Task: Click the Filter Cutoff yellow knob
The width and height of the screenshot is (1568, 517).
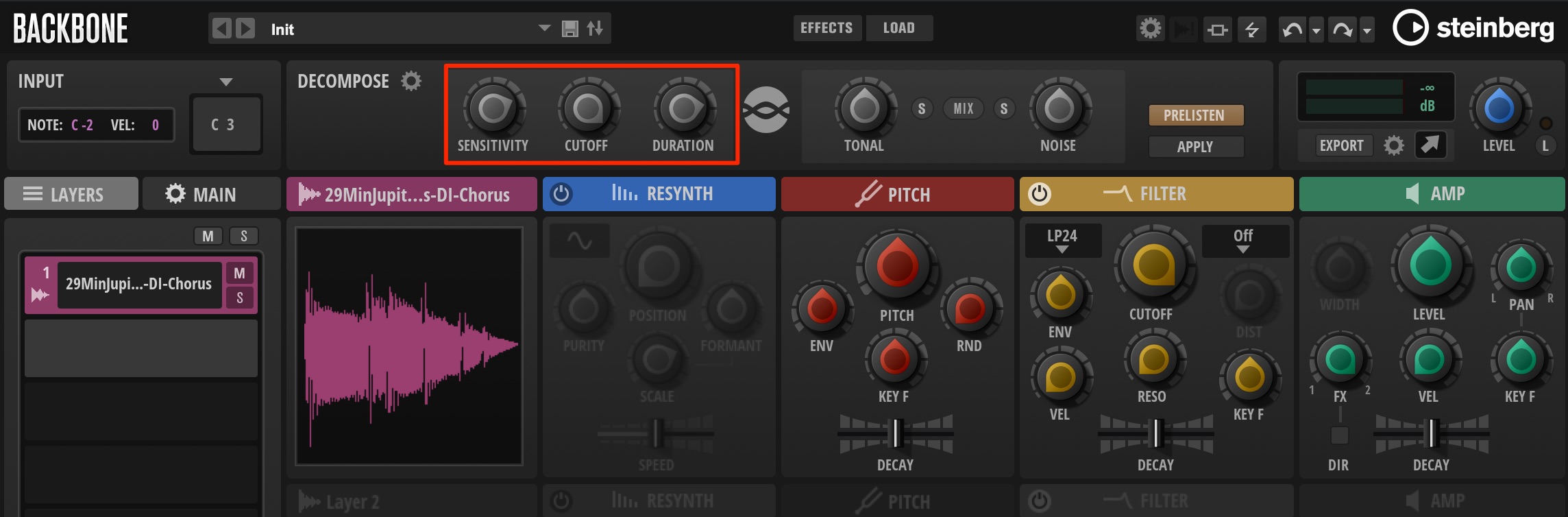Action: pos(1153,265)
